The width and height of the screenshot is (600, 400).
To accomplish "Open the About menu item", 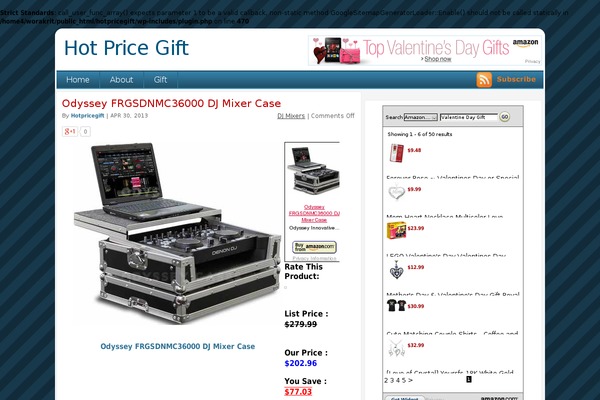I will 121,80.
